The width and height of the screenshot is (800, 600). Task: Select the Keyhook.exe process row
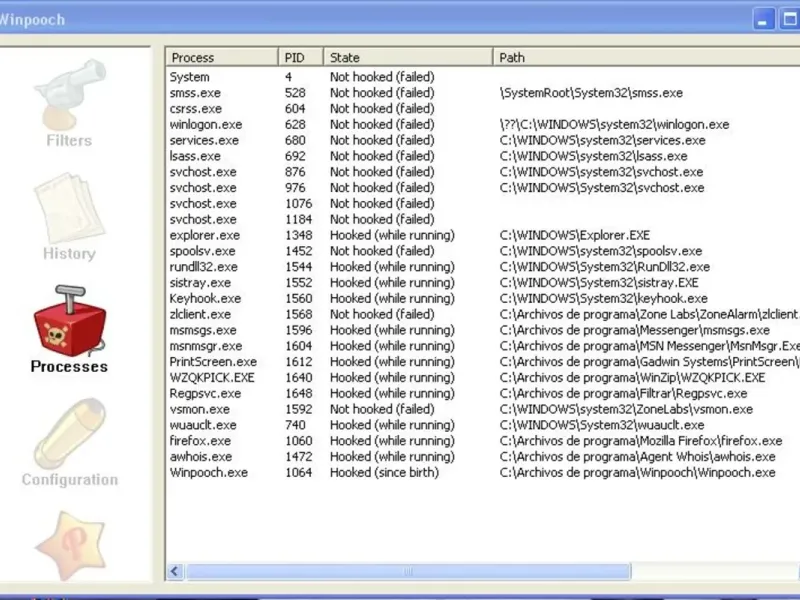coord(483,298)
